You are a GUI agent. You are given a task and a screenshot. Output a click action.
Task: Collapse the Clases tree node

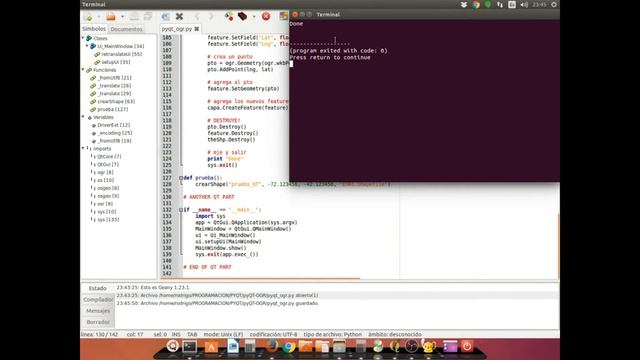(83, 38)
